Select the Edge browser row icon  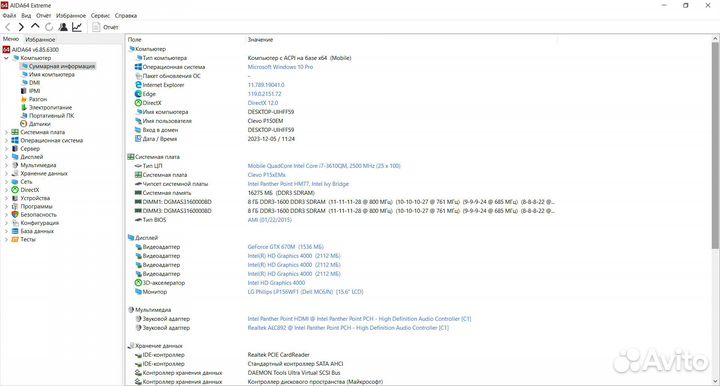pyautogui.click(x=138, y=94)
